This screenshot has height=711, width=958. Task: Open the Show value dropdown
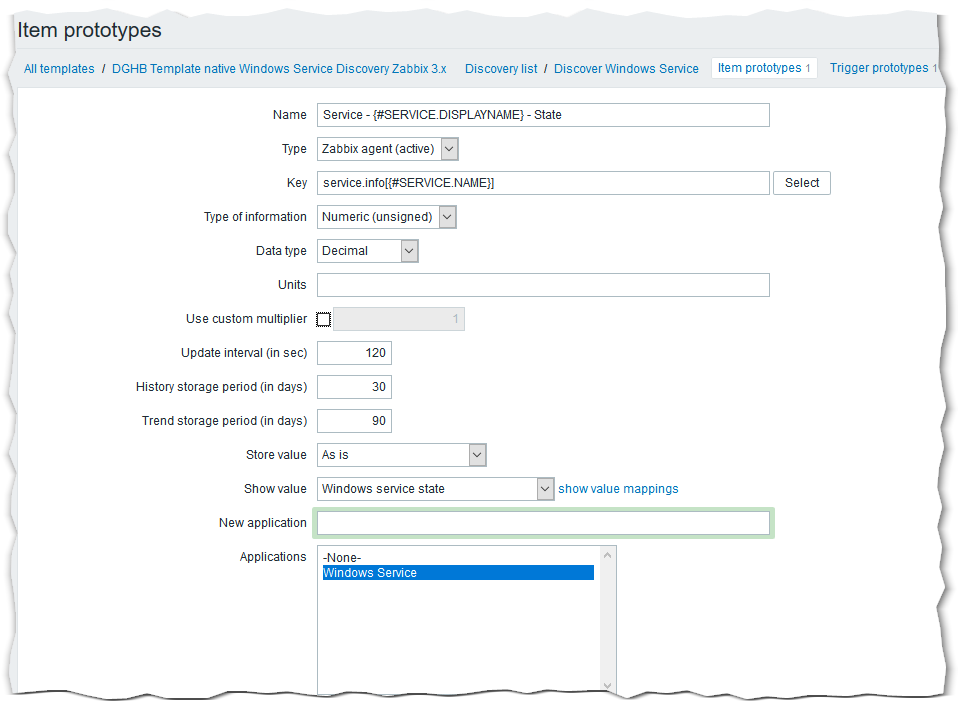pos(435,489)
